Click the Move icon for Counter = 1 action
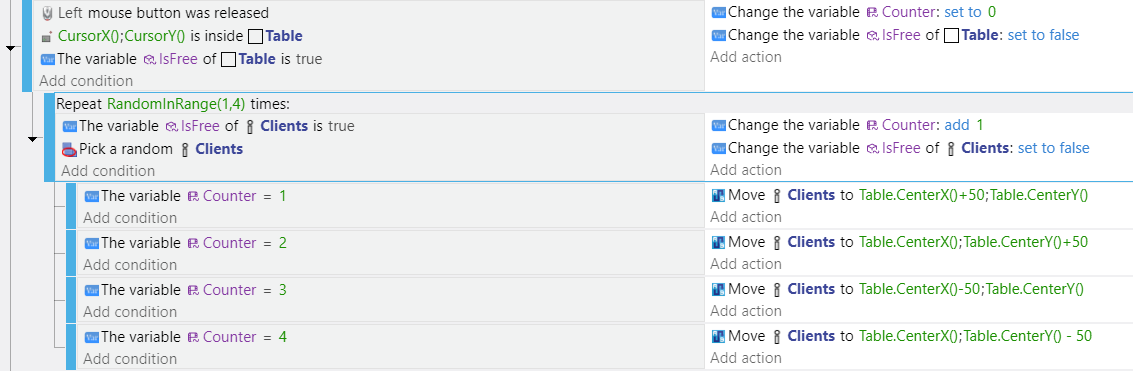The width and height of the screenshot is (1133, 371). 718,195
